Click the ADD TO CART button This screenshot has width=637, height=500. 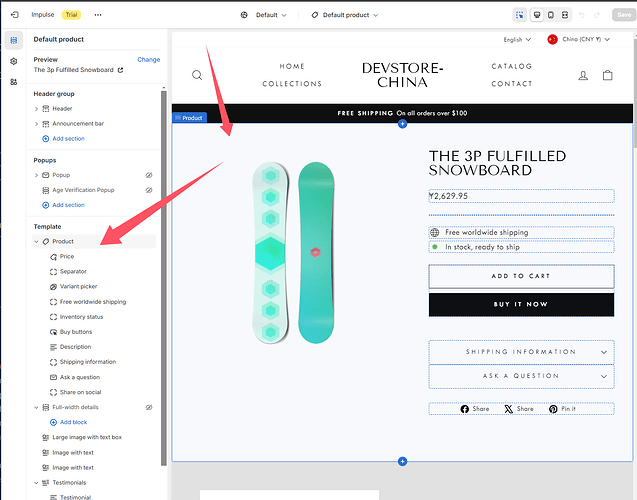[521, 276]
